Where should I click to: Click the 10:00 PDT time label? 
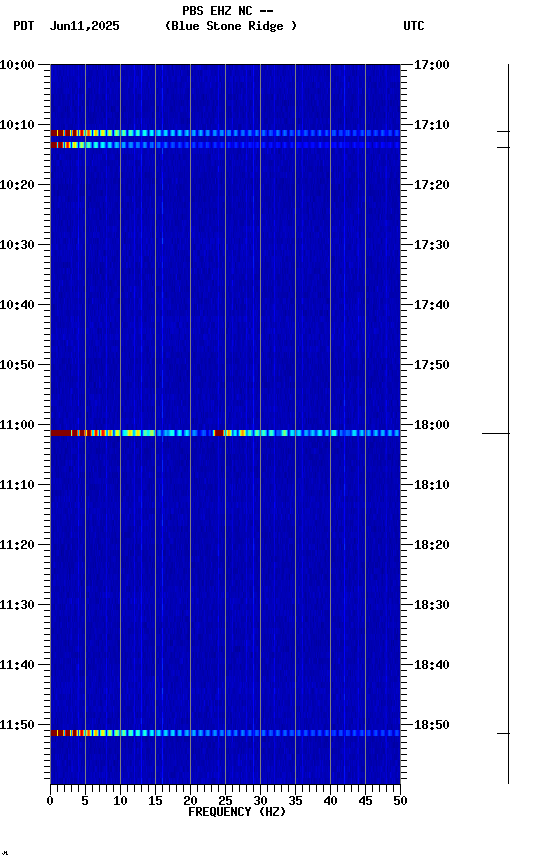pyautogui.click(x=17, y=65)
